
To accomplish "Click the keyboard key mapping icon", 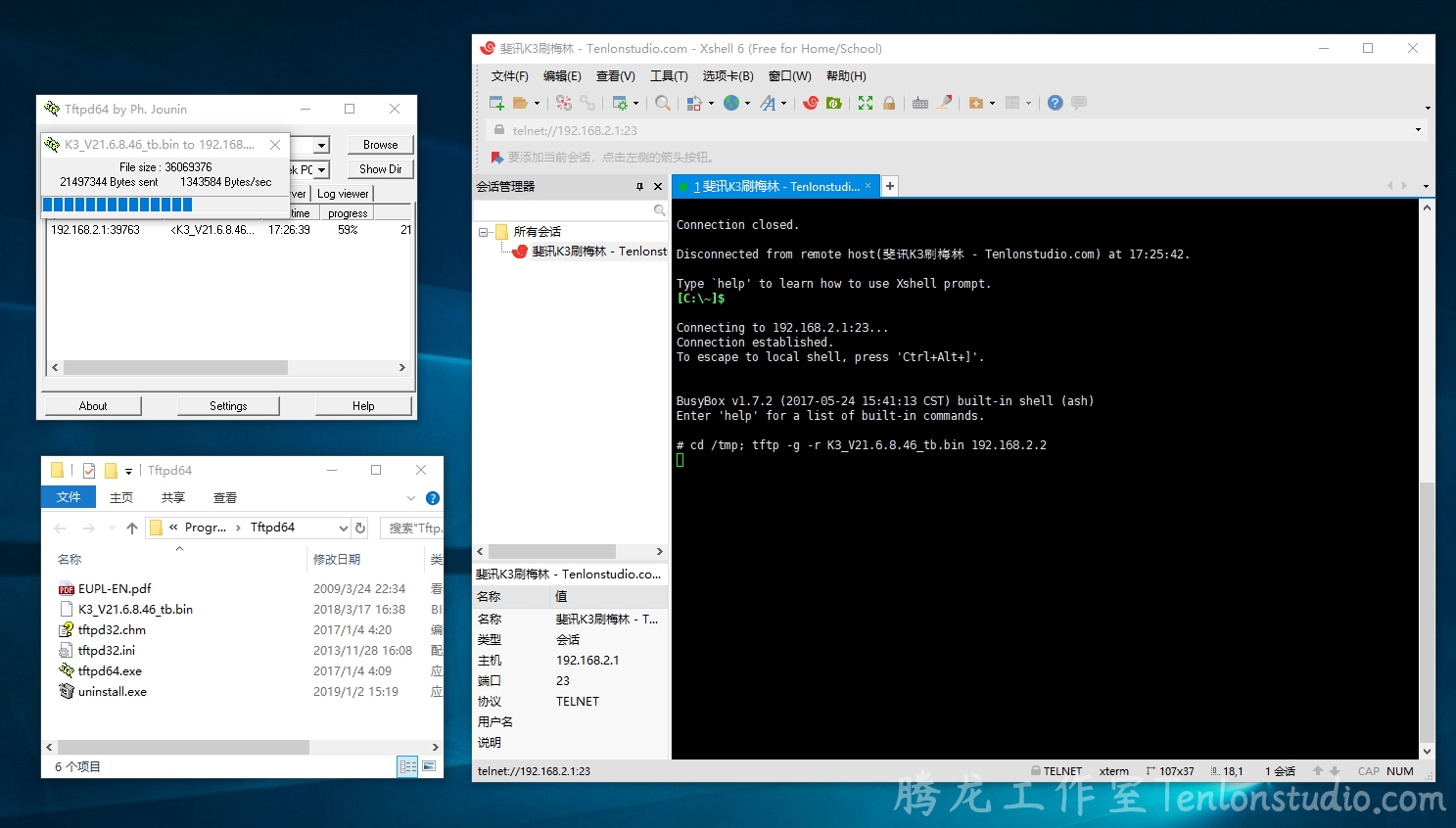I will tap(920, 103).
